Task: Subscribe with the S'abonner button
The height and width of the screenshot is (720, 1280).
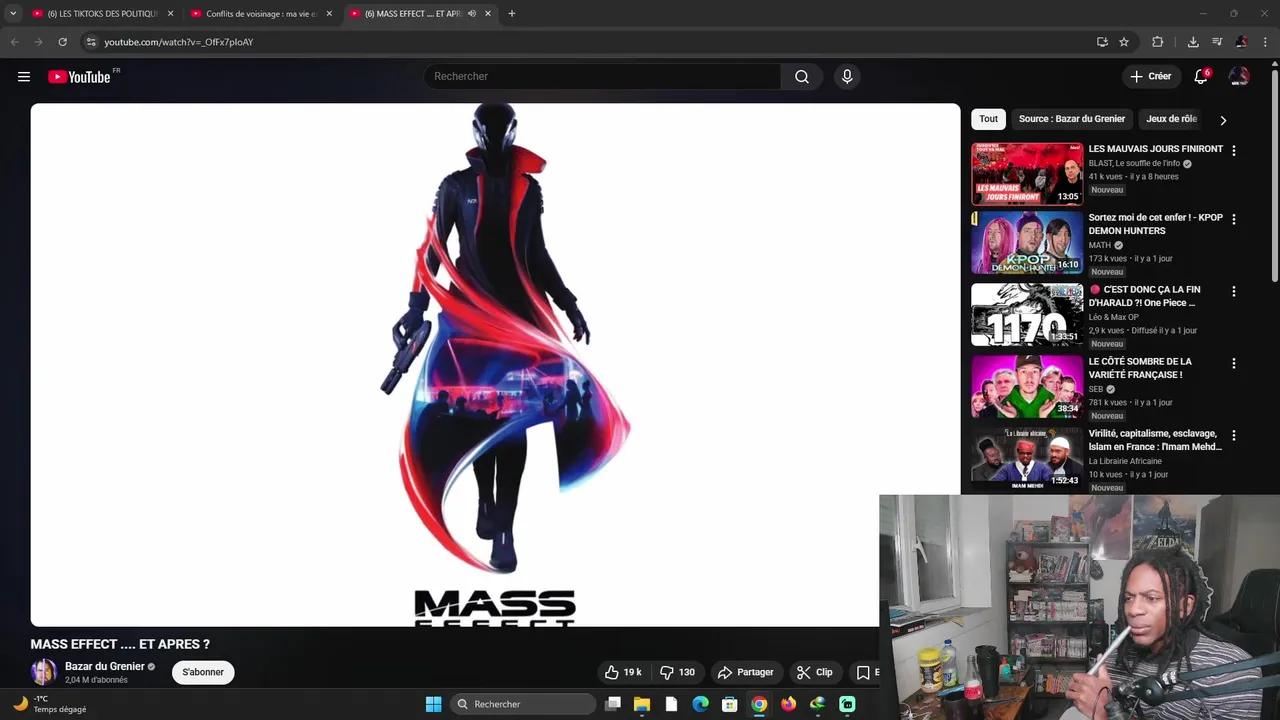Action: click(203, 672)
